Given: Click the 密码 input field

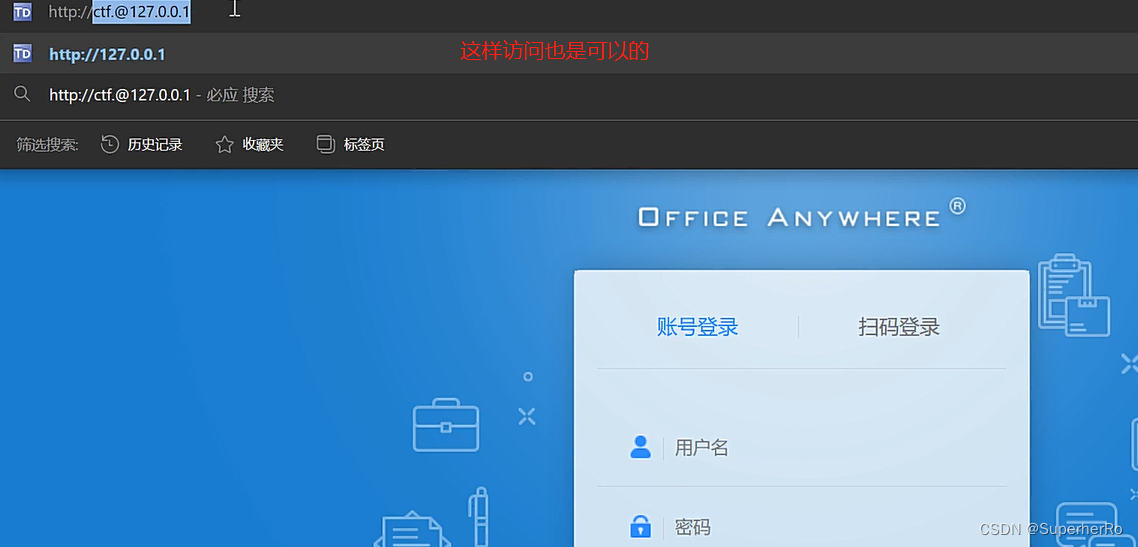Looking at the screenshot, I should 801,526.
